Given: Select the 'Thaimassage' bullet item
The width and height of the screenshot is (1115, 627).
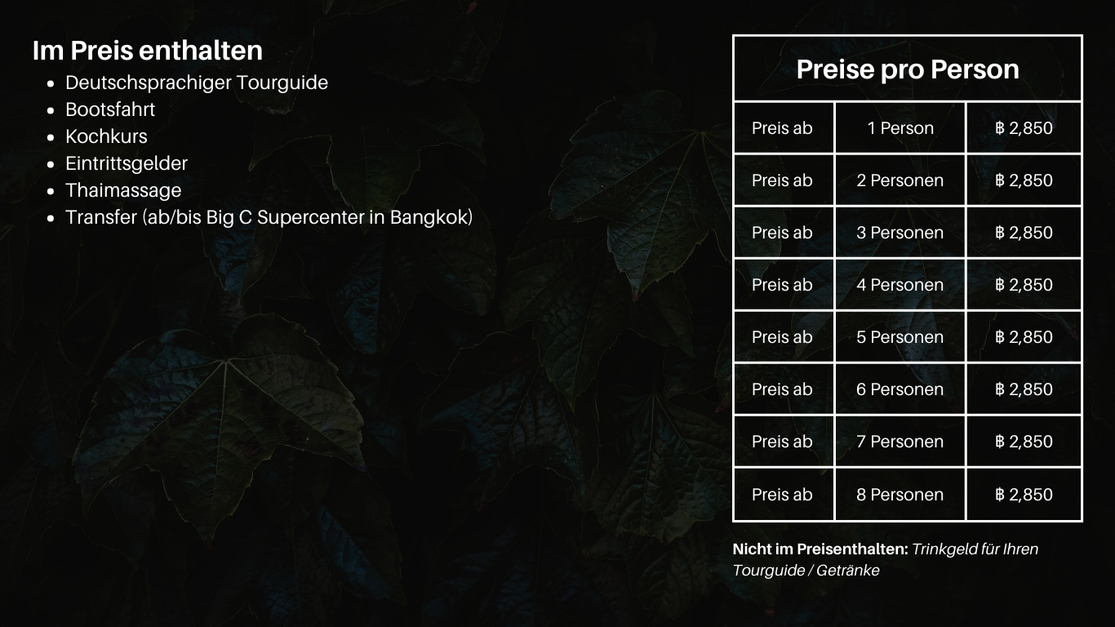Looking at the screenshot, I should coord(123,191).
